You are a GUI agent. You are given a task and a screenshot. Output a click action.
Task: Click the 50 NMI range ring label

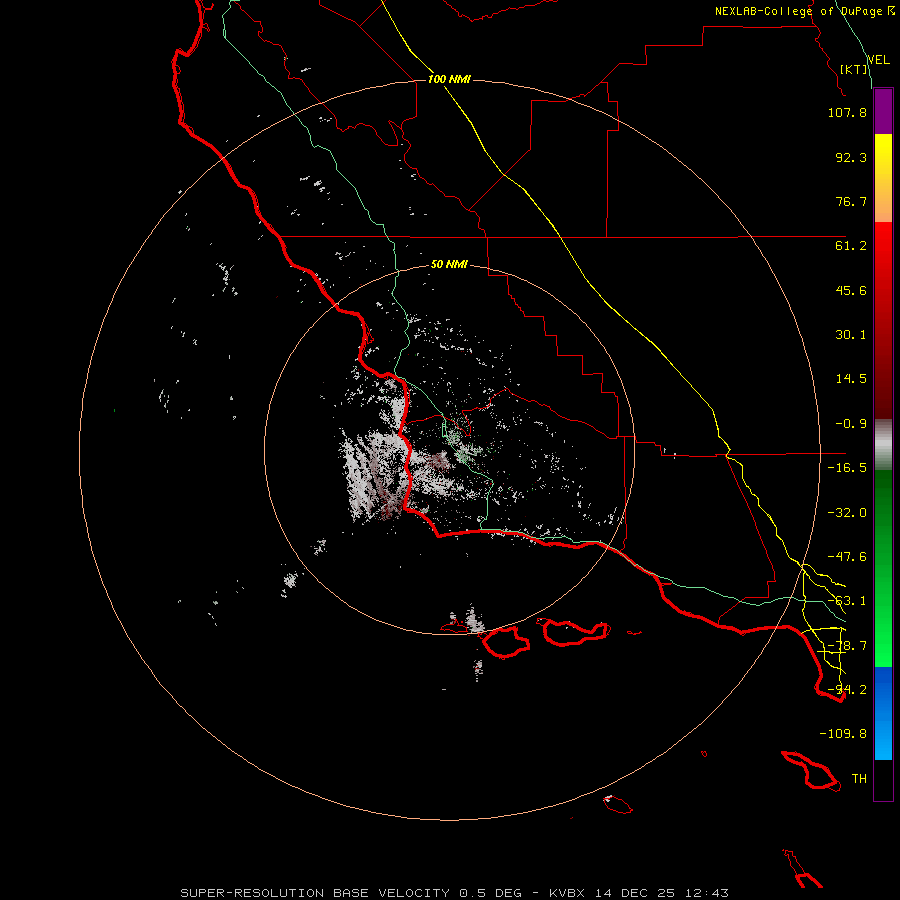(449, 265)
